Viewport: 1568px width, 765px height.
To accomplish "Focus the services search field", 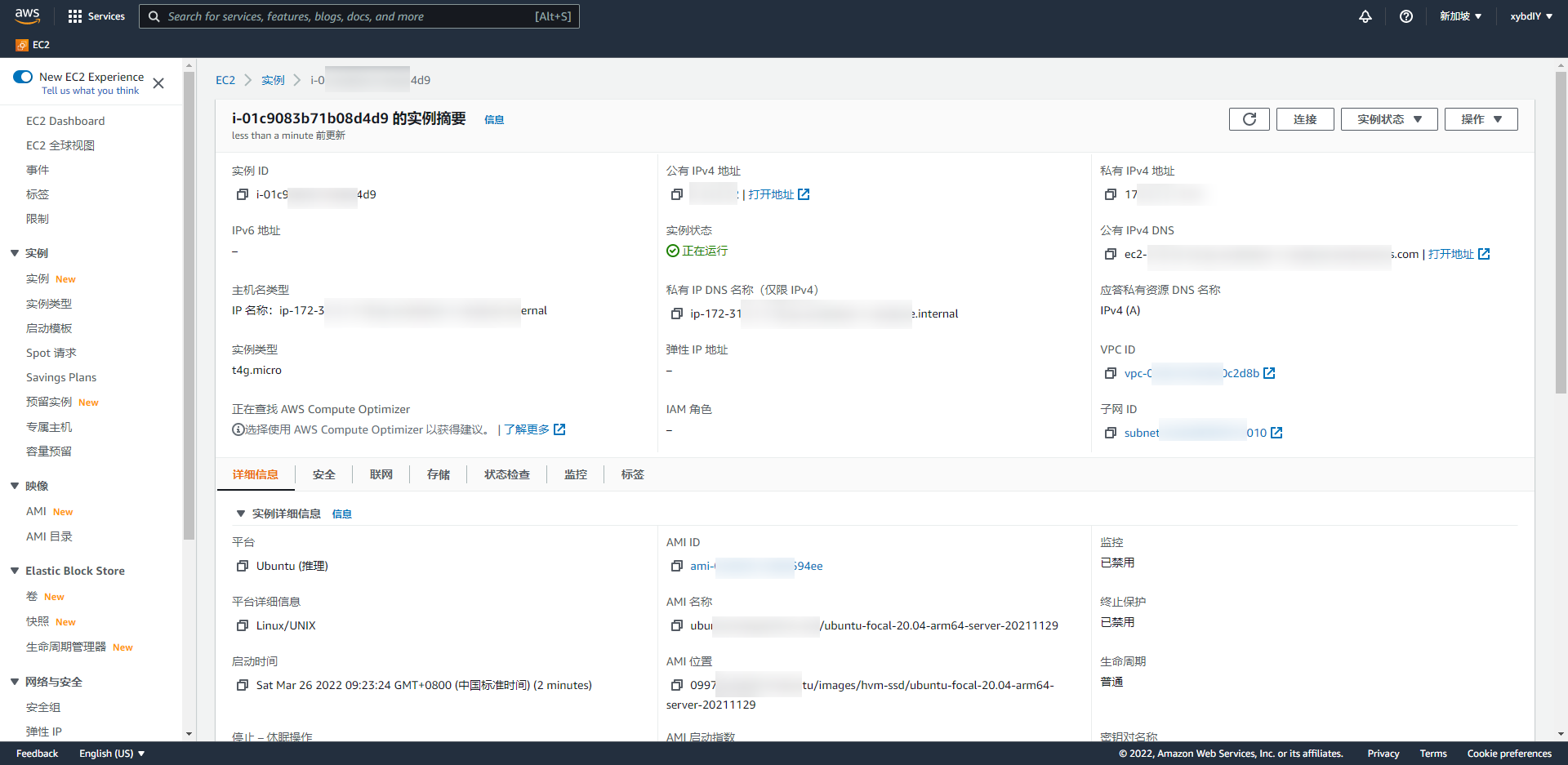I will pos(359,16).
